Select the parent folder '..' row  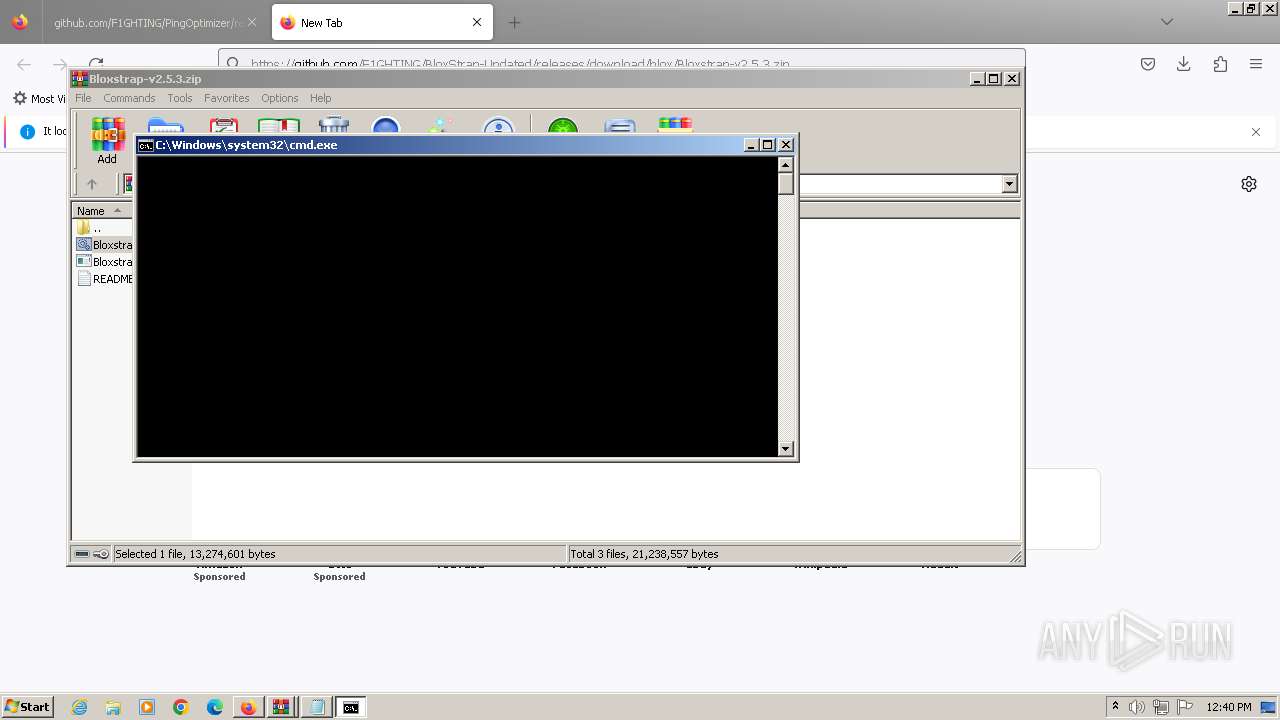pos(104,228)
